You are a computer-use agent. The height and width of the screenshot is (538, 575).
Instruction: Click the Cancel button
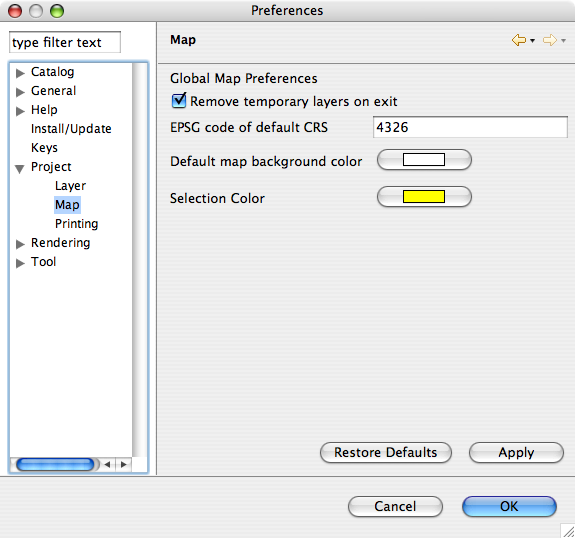pos(395,506)
